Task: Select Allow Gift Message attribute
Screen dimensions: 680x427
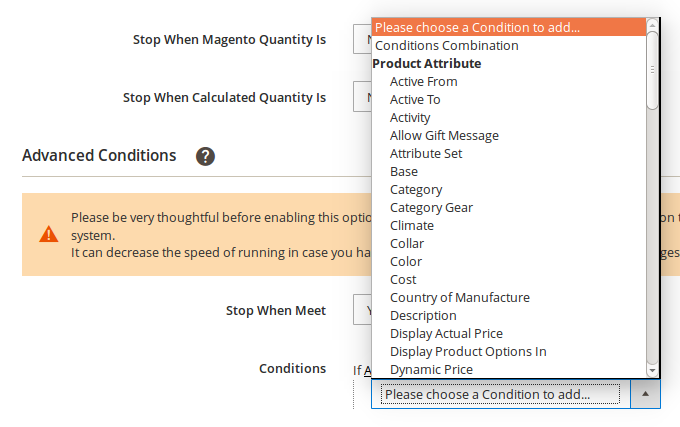Action: (444, 135)
